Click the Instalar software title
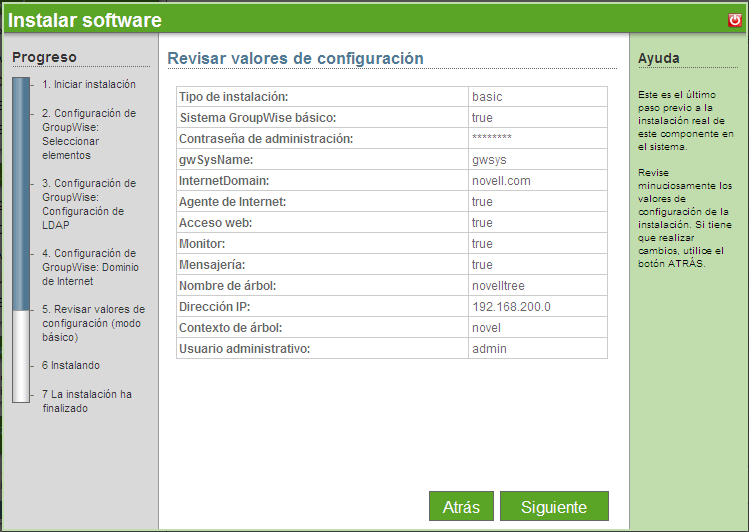This screenshot has height=532, width=749. coord(85,20)
